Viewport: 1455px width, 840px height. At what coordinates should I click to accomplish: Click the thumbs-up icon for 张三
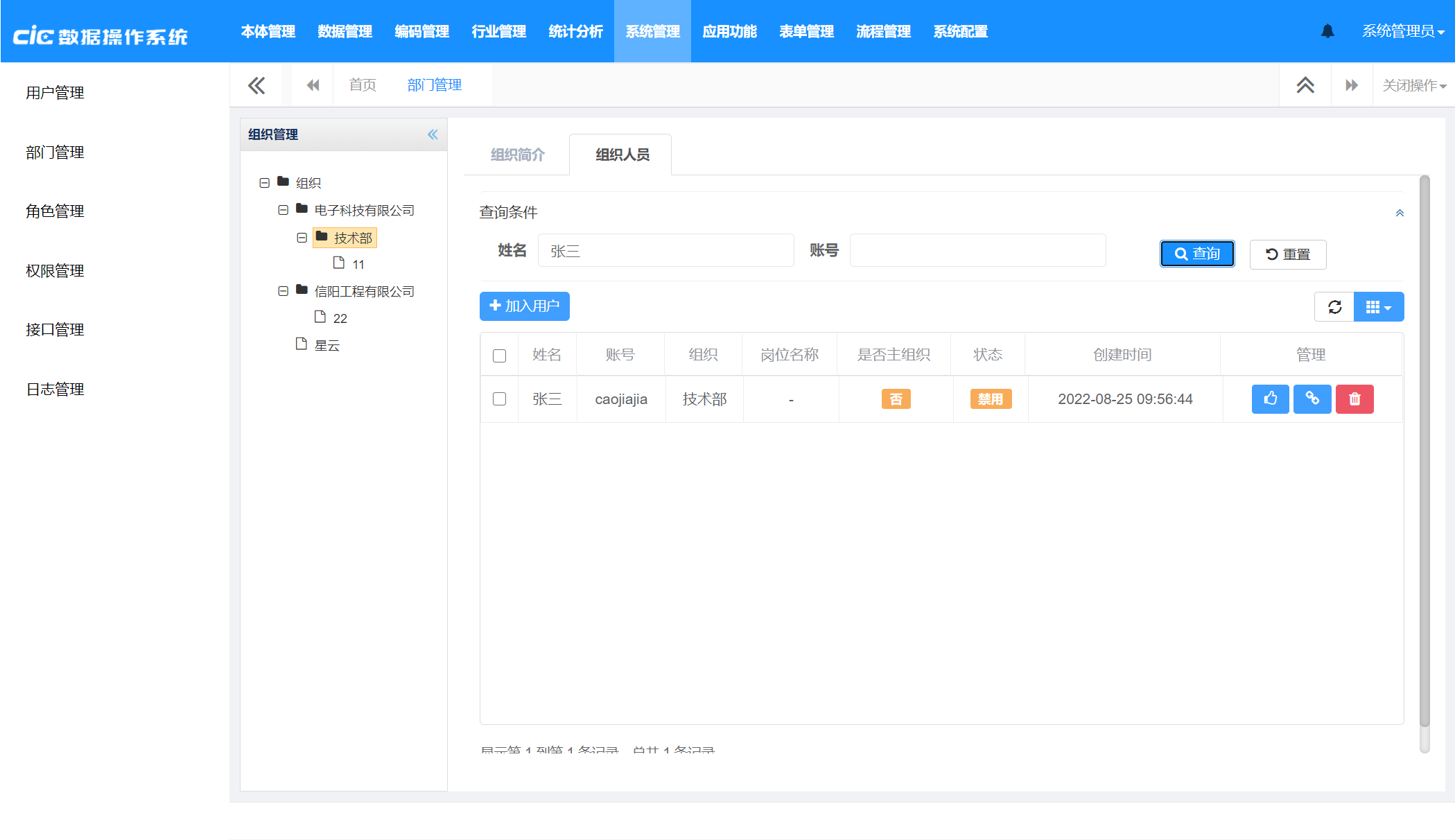[x=1270, y=399]
